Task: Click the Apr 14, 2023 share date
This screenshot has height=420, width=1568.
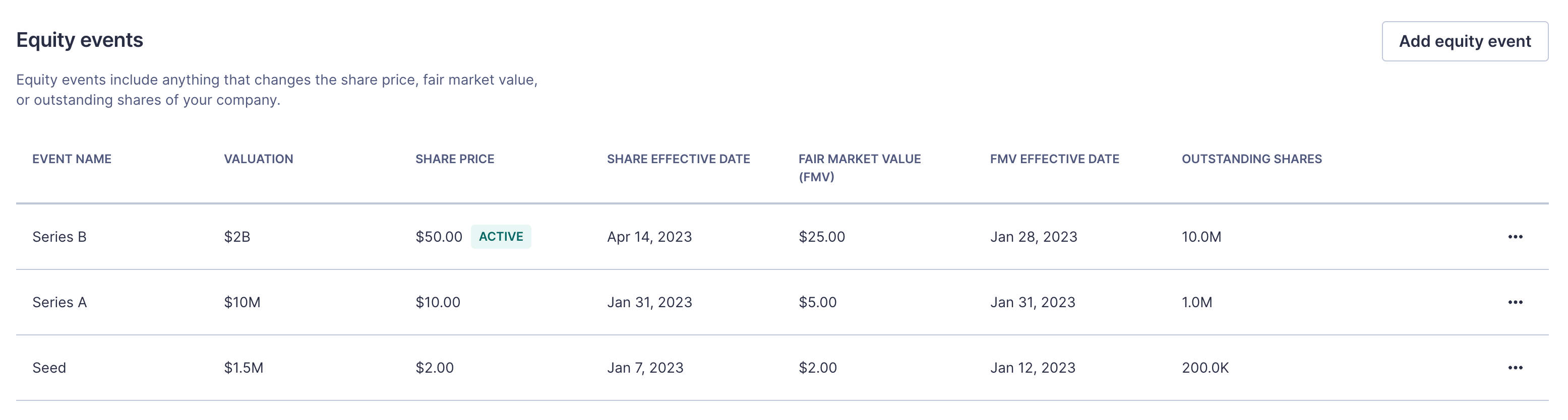Action: (649, 237)
